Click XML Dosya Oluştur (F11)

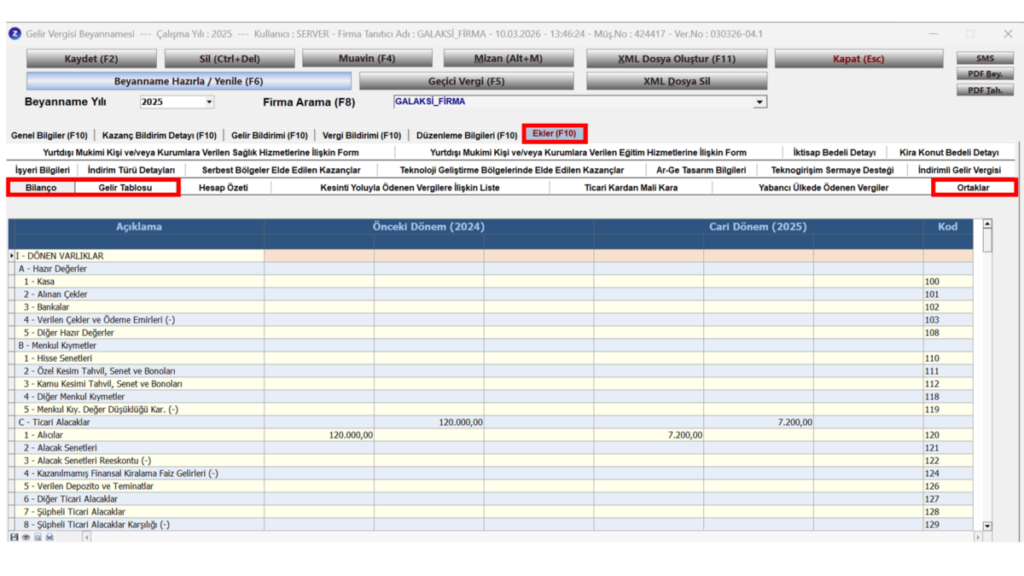(677, 59)
